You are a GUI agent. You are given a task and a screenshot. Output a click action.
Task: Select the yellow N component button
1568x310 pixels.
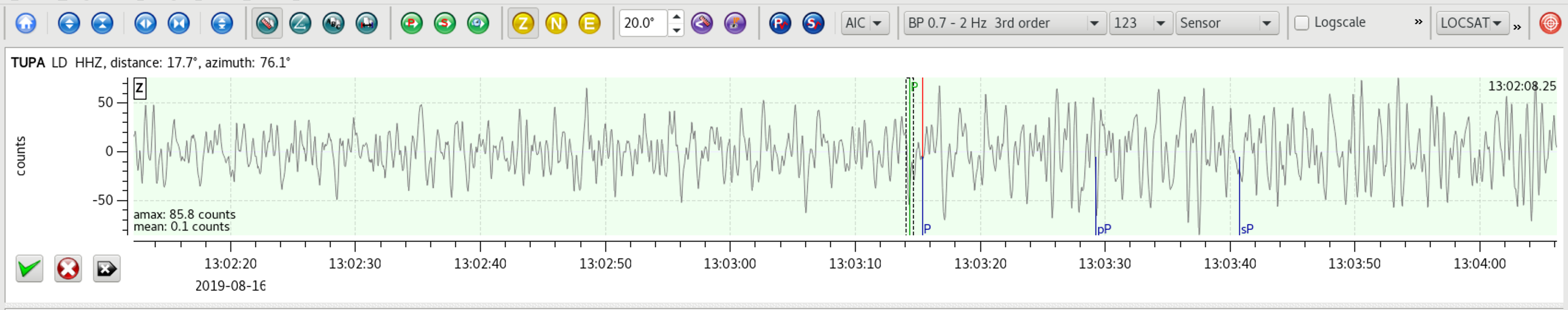tap(556, 23)
